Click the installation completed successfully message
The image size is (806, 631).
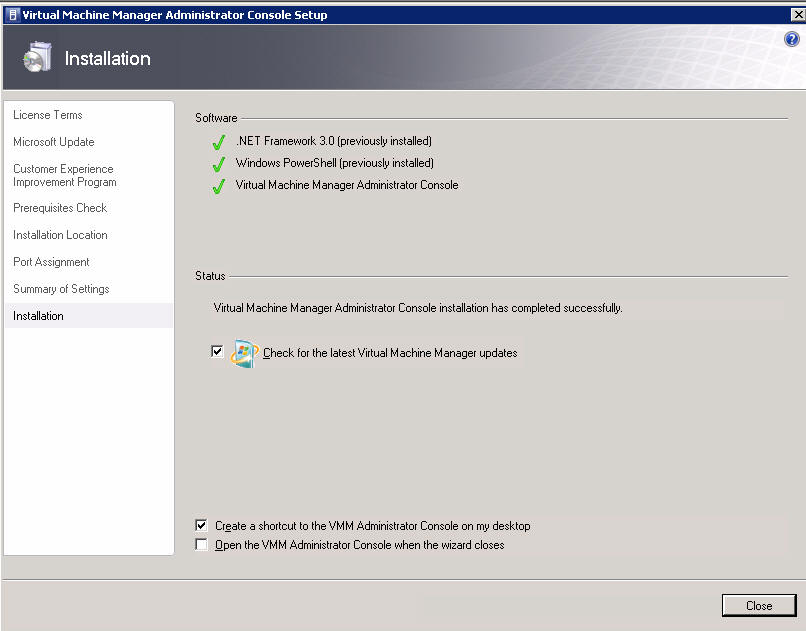click(x=418, y=308)
